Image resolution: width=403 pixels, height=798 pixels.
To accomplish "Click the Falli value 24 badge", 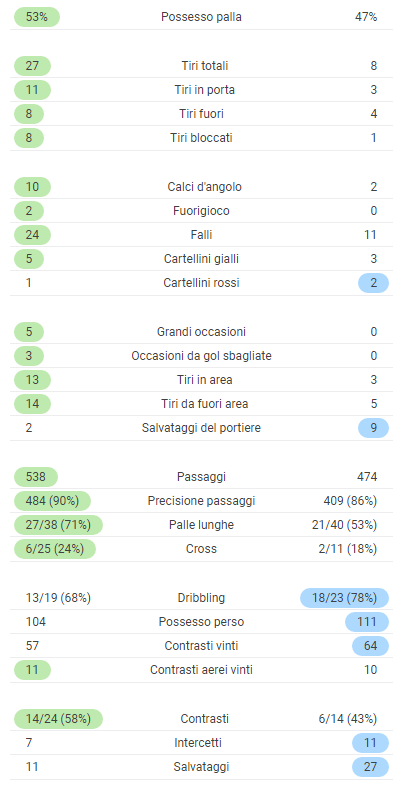I will coord(32,235).
